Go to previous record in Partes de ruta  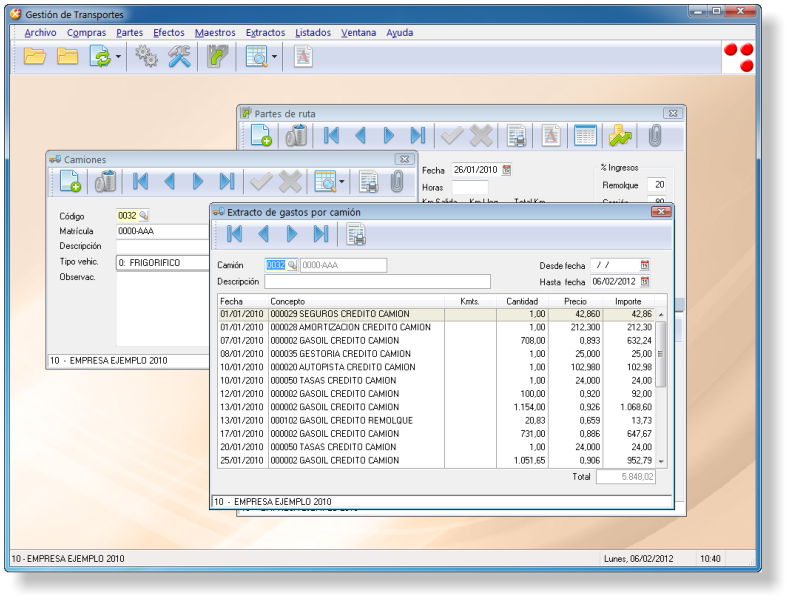coord(360,136)
